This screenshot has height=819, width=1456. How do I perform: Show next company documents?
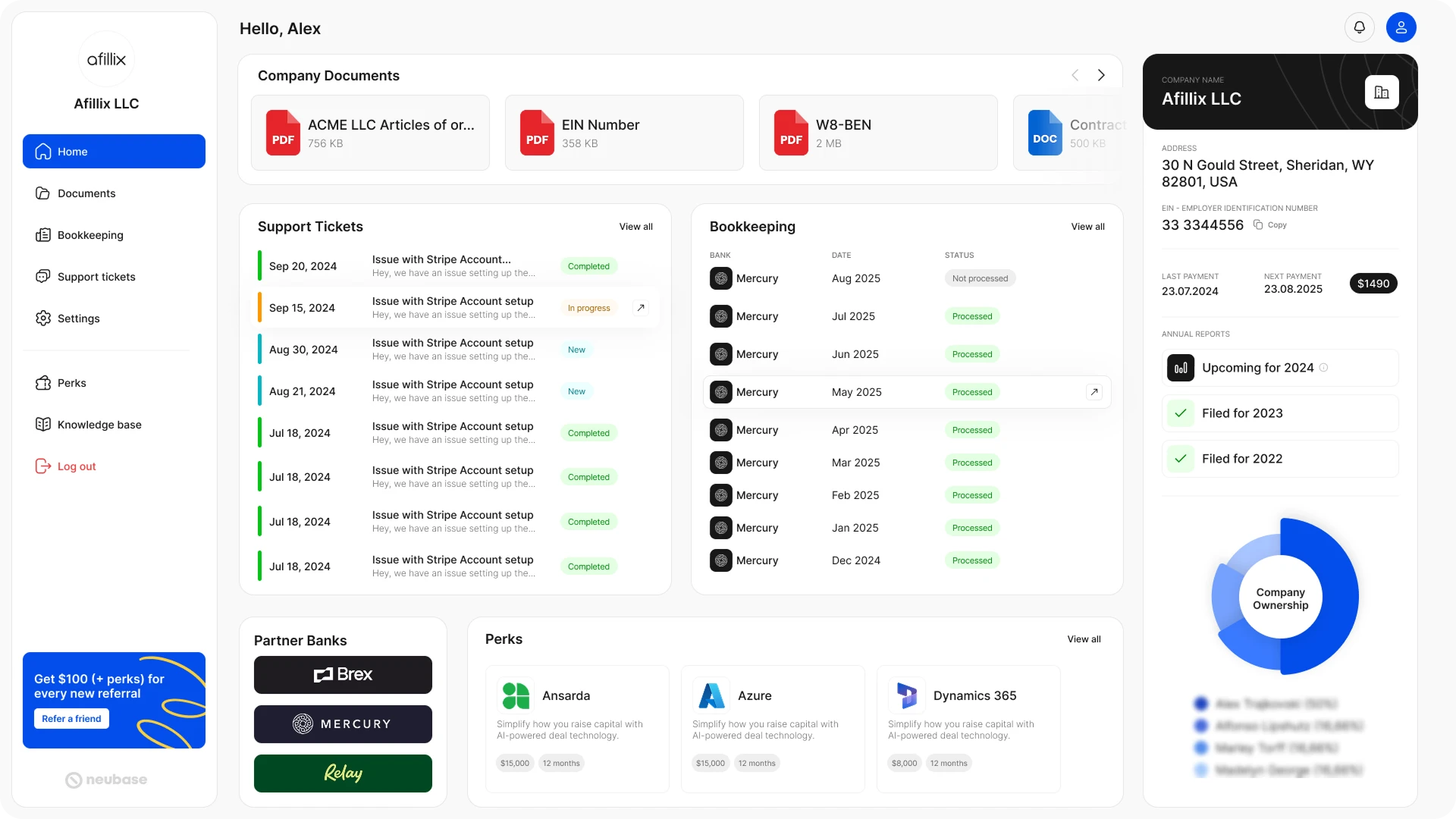tap(1101, 75)
